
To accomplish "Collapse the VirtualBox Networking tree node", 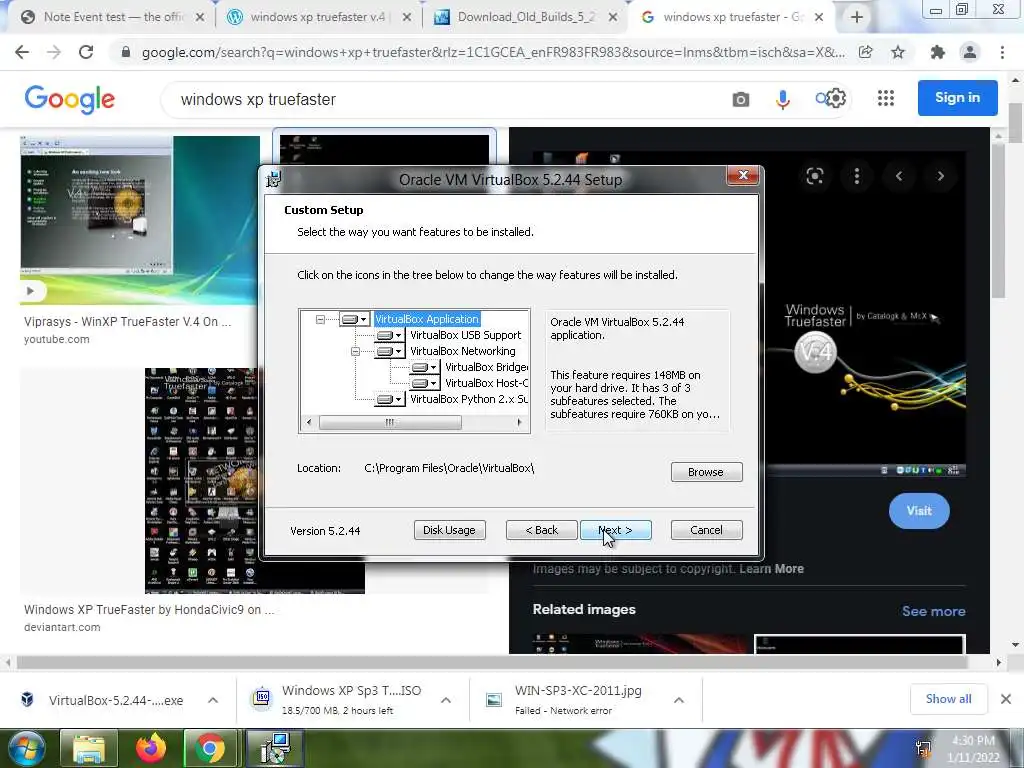I will click(x=355, y=351).
